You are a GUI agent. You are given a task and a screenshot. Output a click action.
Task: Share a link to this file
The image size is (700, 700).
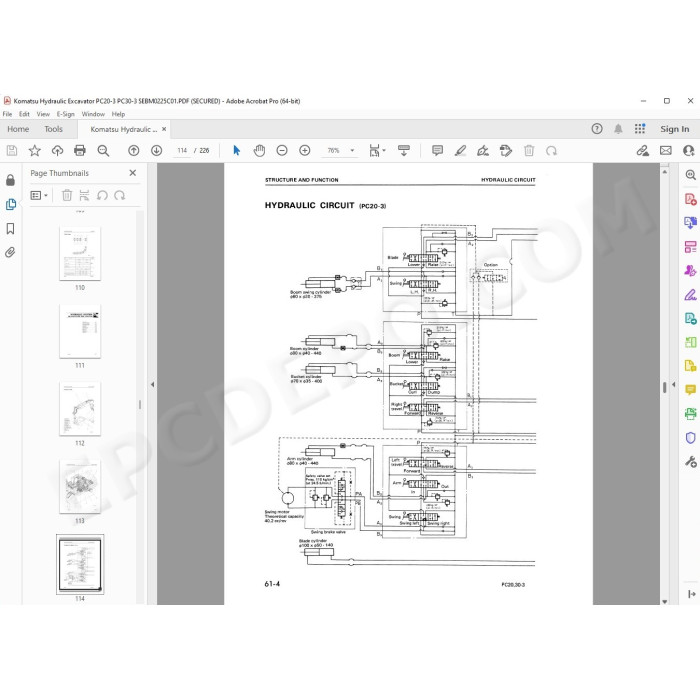coord(642,150)
